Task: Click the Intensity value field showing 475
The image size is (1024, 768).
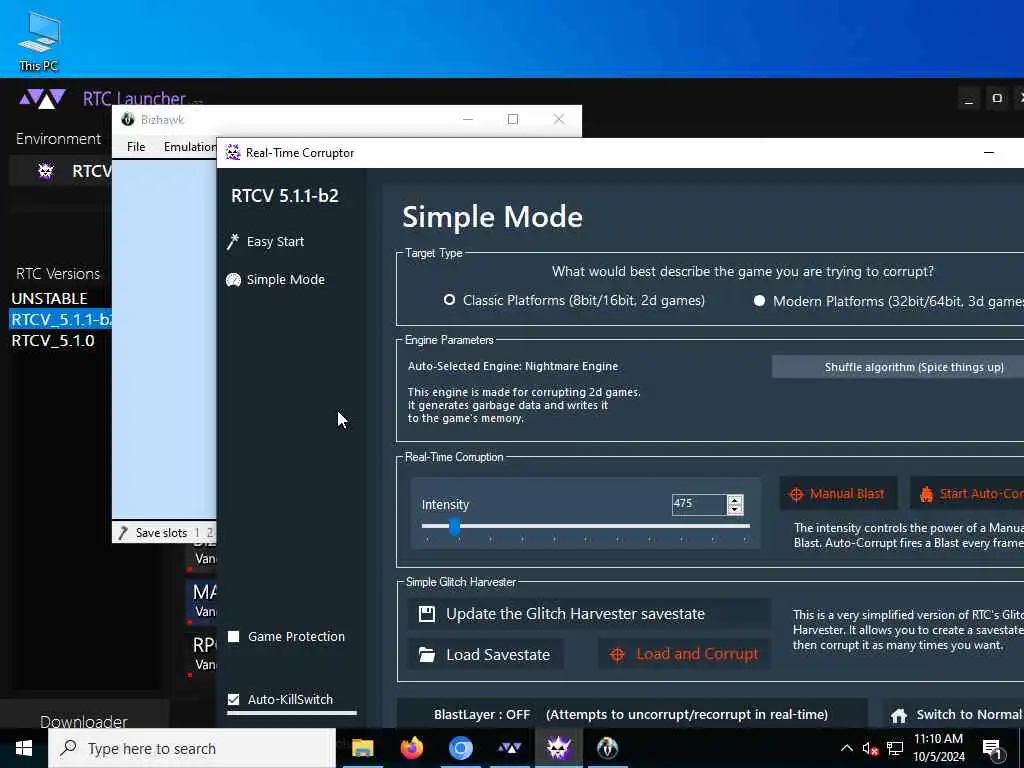Action: tap(699, 504)
